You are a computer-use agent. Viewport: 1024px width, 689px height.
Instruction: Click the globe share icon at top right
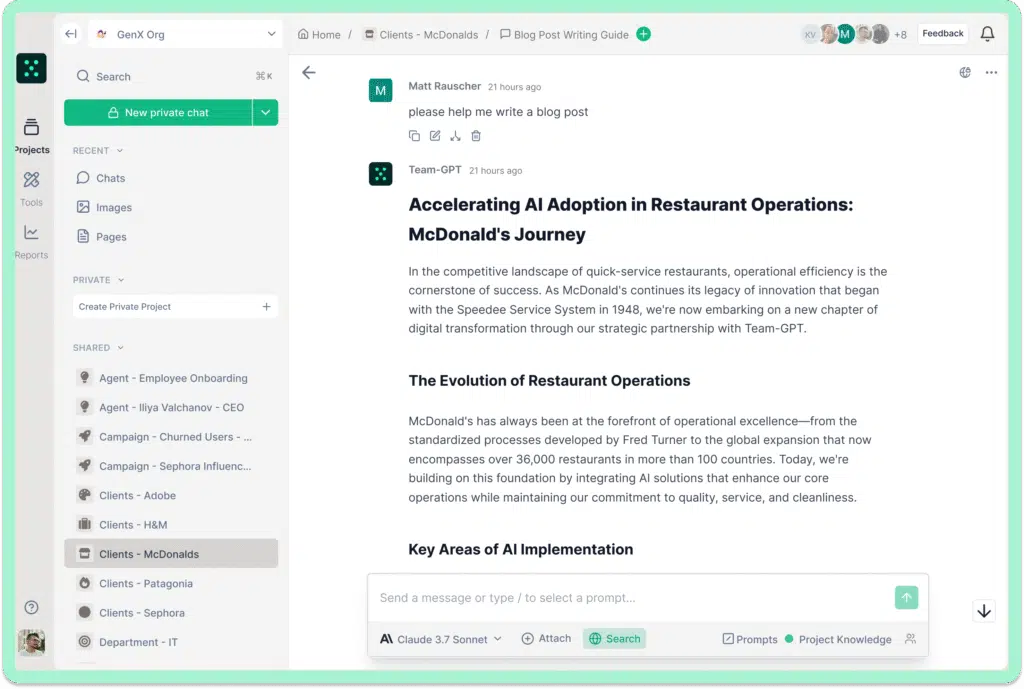965,72
